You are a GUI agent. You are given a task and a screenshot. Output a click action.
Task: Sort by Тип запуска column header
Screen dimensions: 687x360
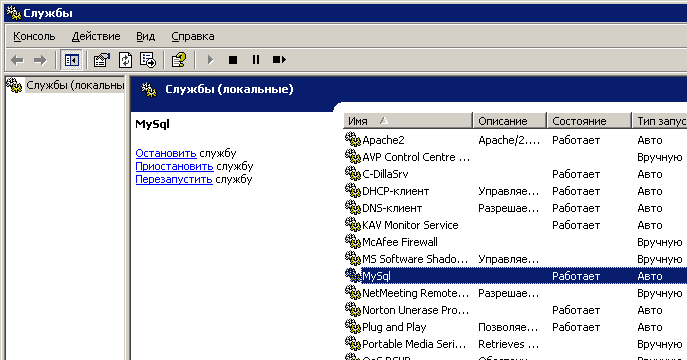point(659,121)
